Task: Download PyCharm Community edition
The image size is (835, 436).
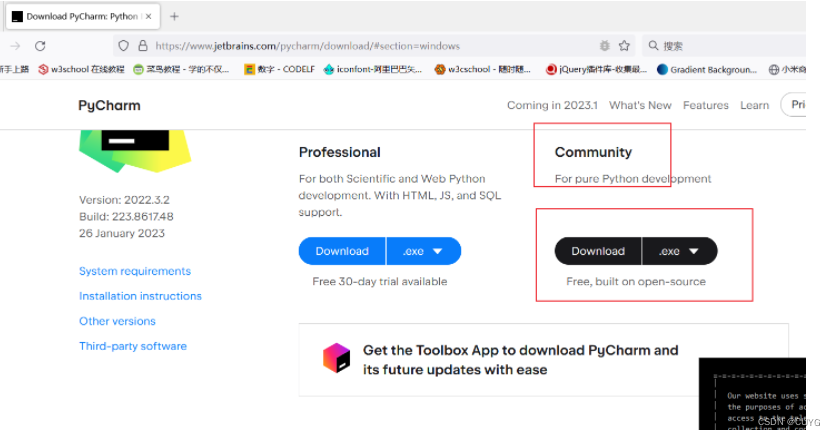Action: click(598, 251)
